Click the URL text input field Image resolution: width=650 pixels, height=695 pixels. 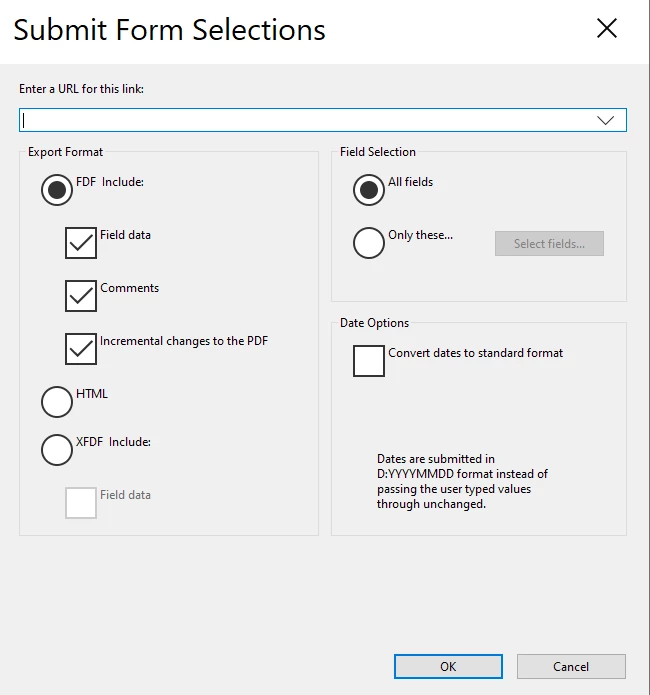point(300,120)
